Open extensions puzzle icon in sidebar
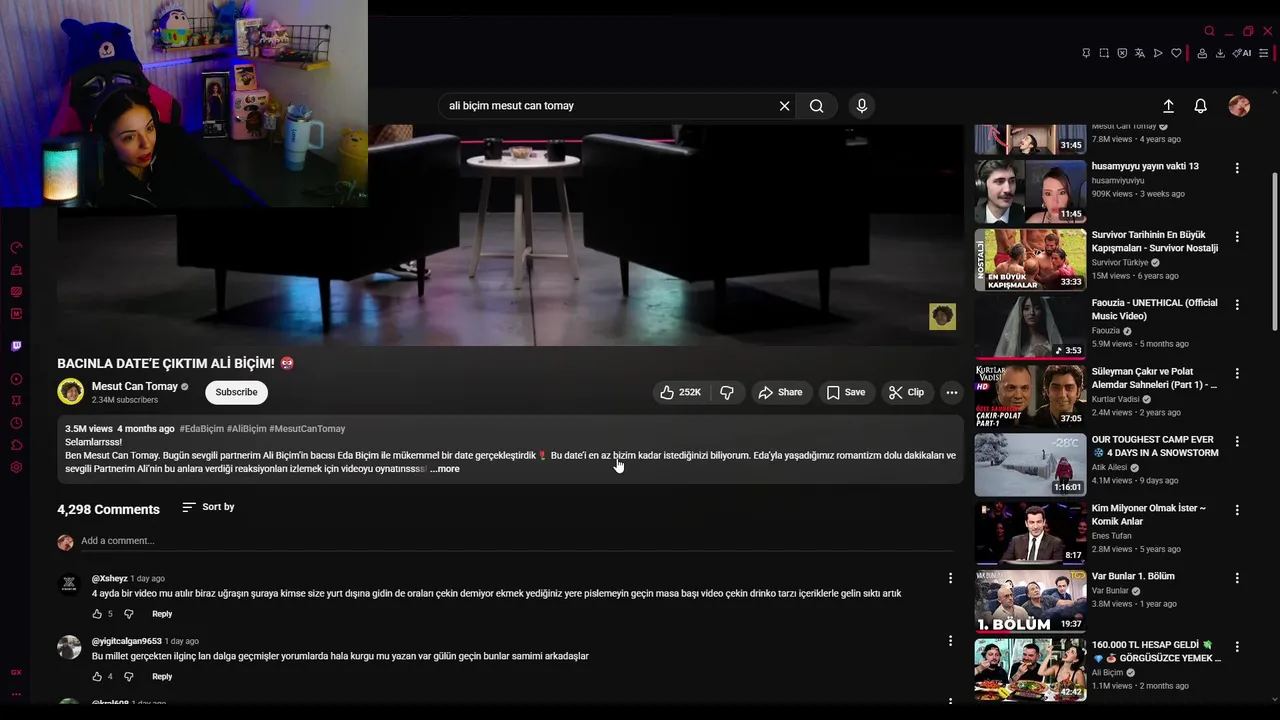The width and height of the screenshot is (1280, 720). point(16,445)
